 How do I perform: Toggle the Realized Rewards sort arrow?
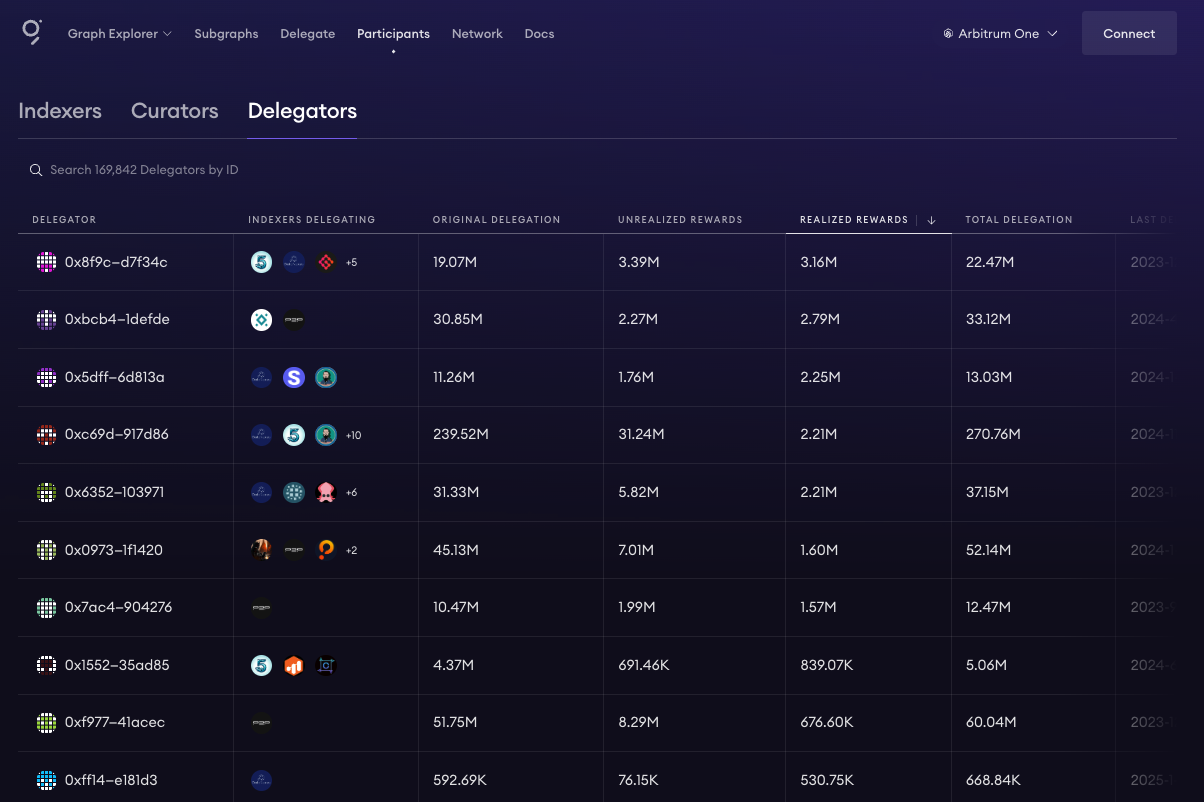point(931,220)
